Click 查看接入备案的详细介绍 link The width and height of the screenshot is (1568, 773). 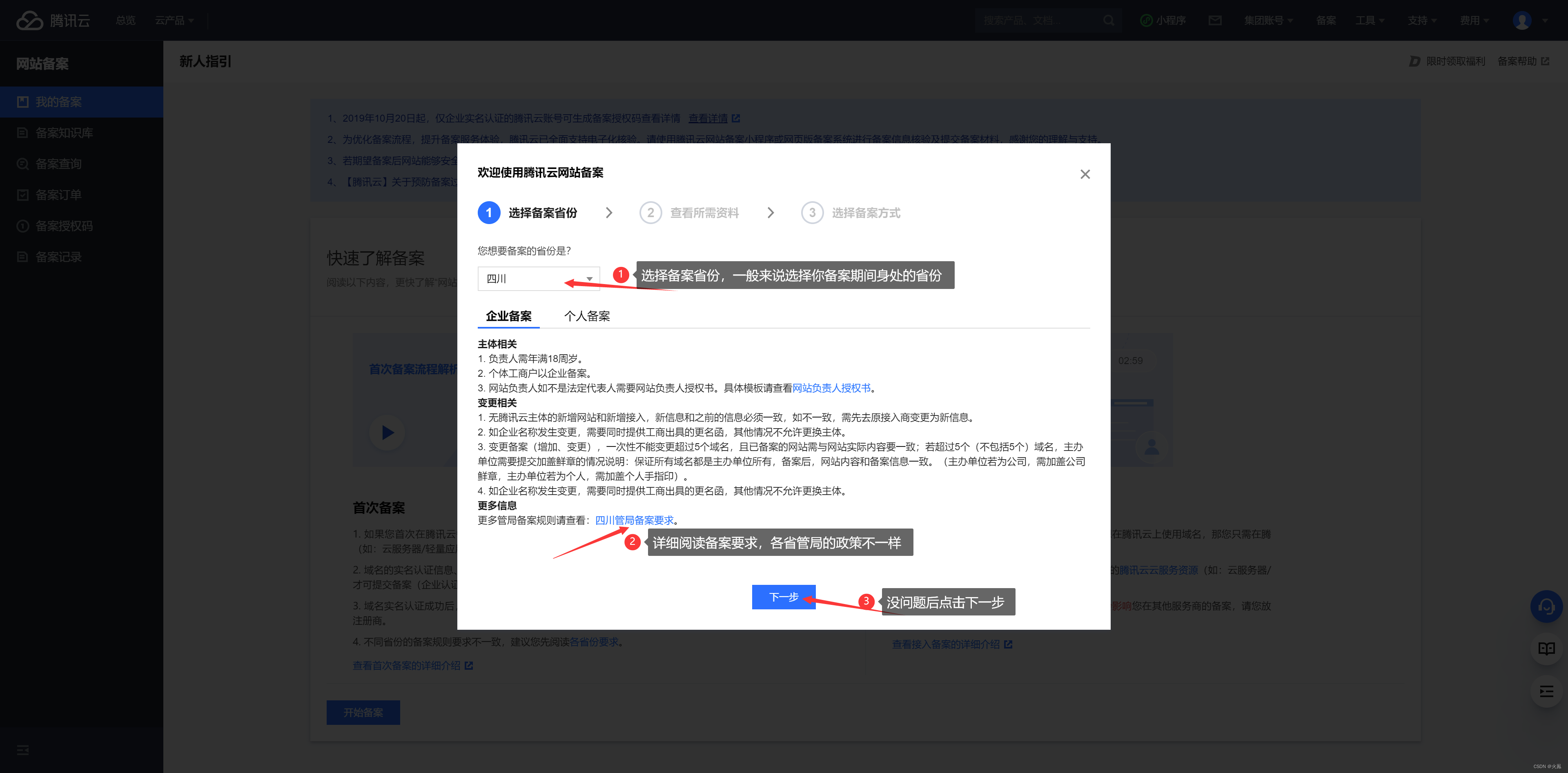coord(952,644)
